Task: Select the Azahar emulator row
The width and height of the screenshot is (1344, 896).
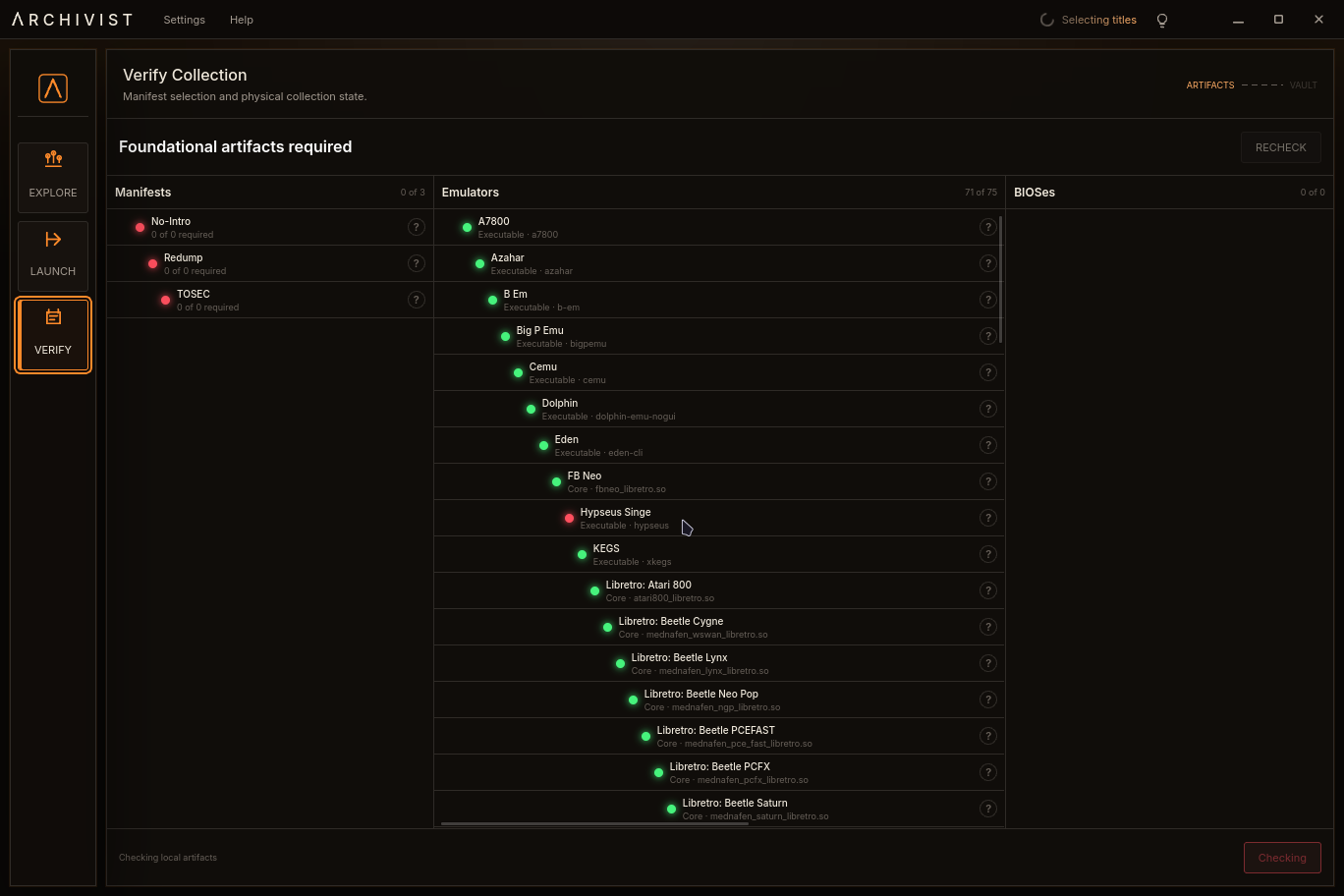Action: point(719,263)
